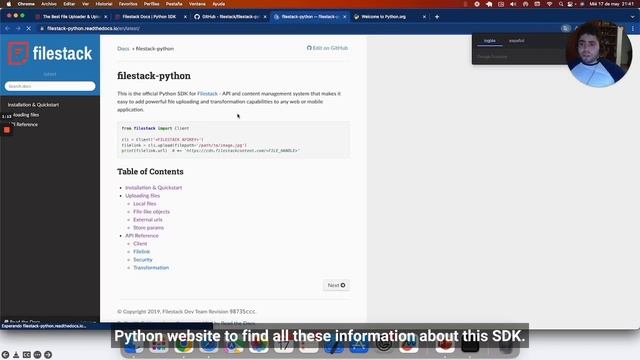The image size is (640, 360).
Task: Close the 'The Best File Uploader' tab
Action: [106, 17]
